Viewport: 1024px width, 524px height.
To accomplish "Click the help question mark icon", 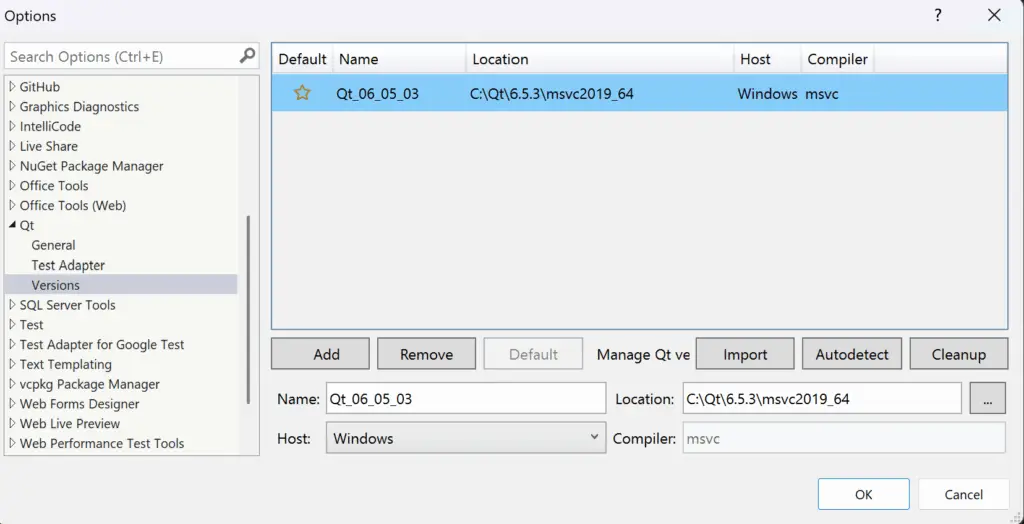I will 938,15.
